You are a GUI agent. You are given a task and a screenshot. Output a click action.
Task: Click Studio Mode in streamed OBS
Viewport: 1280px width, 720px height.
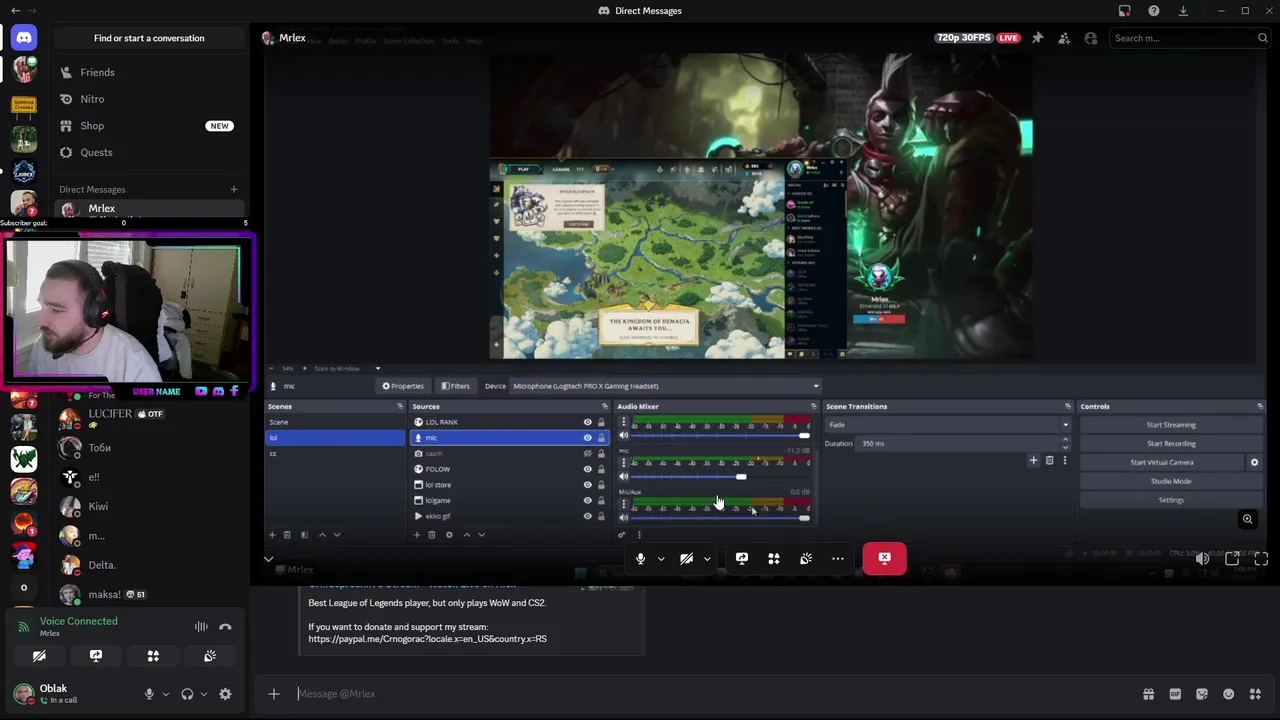tap(1171, 482)
